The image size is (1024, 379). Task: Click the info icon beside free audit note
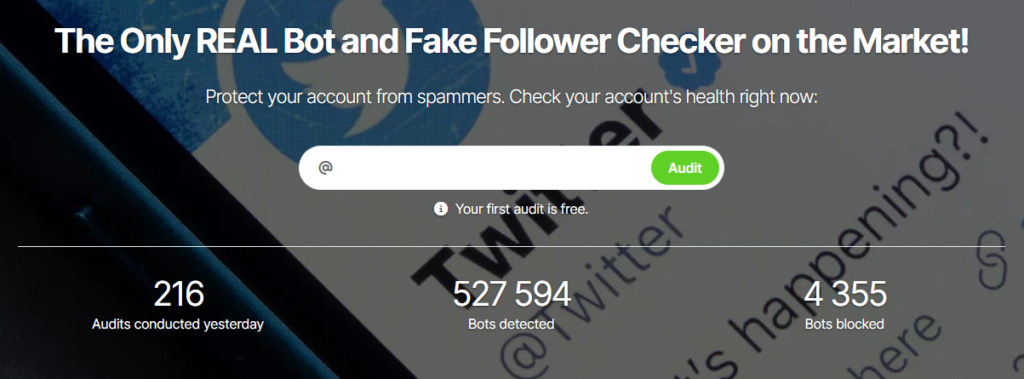(x=441, y=209)
